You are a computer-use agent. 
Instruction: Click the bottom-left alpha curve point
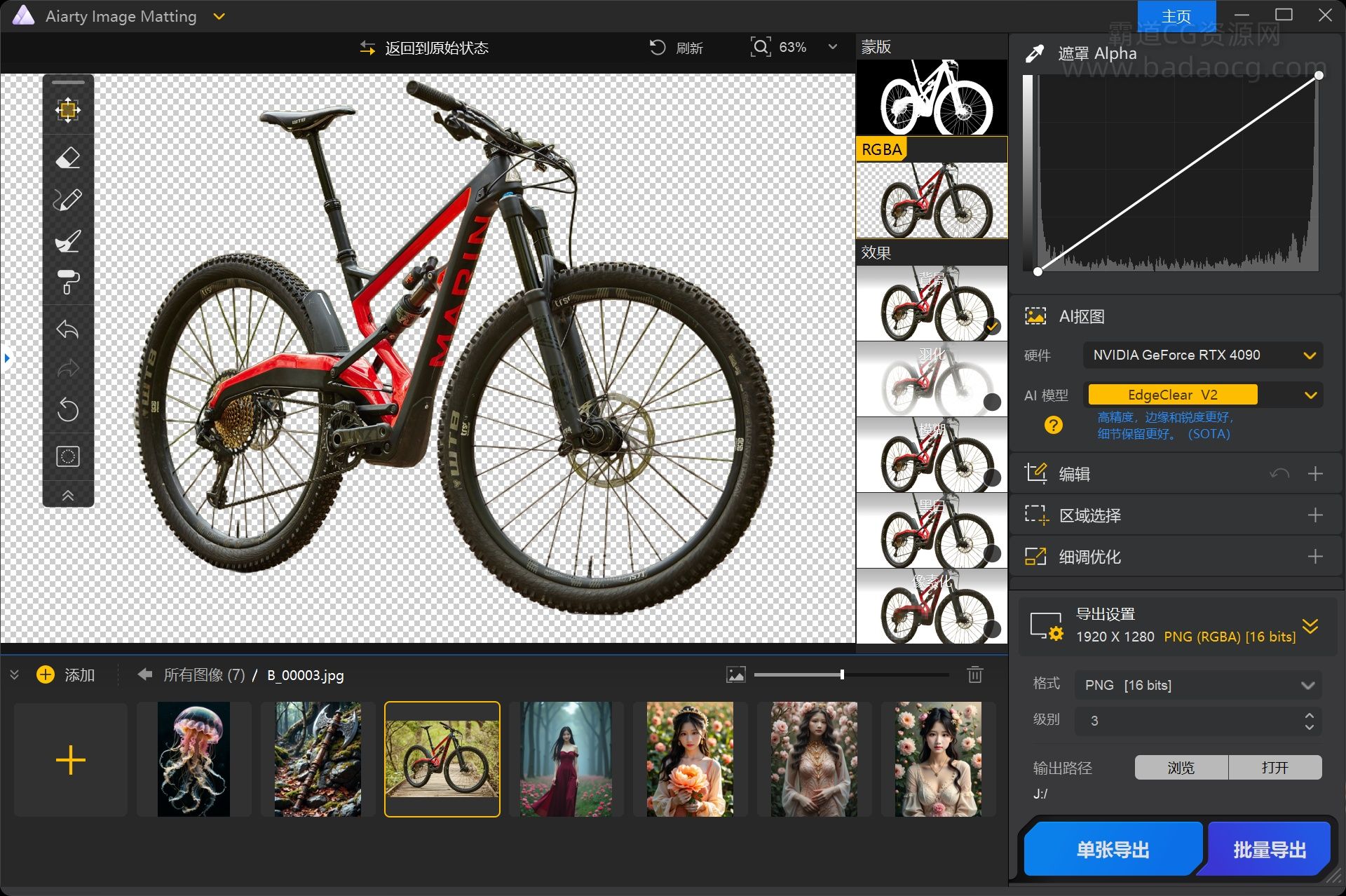tap(1038, 271)
